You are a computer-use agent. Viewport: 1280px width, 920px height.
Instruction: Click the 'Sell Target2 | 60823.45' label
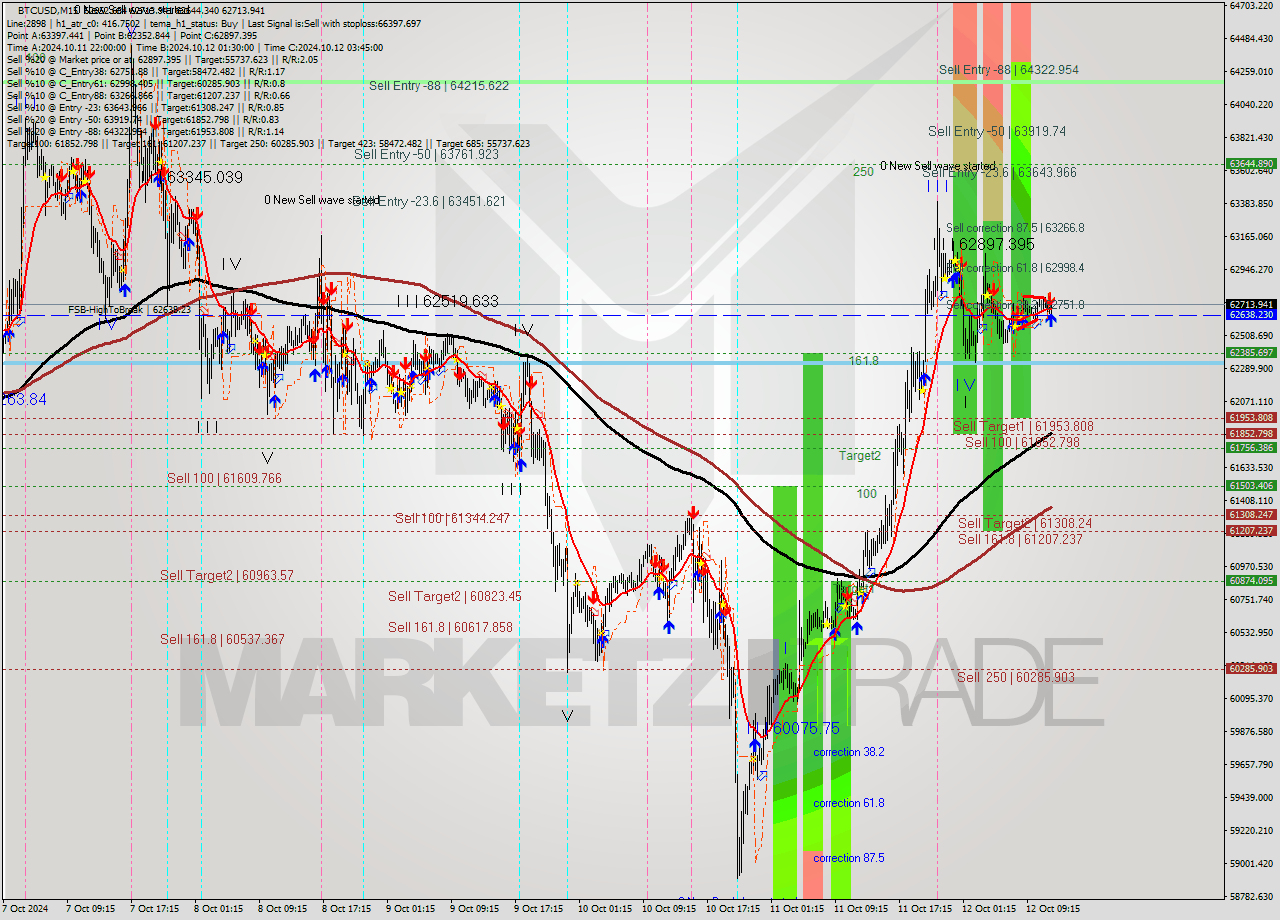pos(455,597)
